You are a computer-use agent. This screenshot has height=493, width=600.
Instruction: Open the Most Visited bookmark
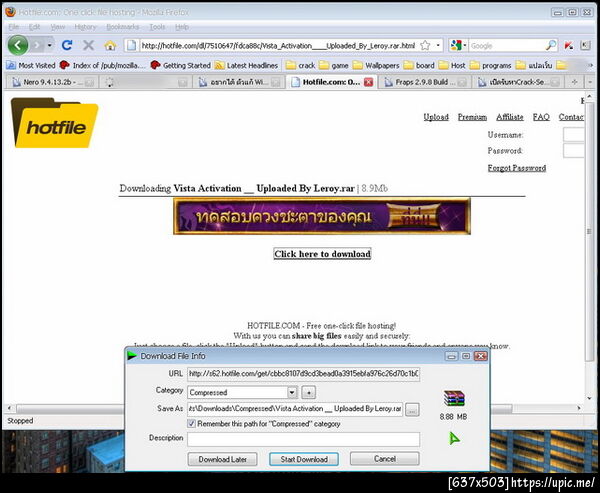tap(31, 65)
